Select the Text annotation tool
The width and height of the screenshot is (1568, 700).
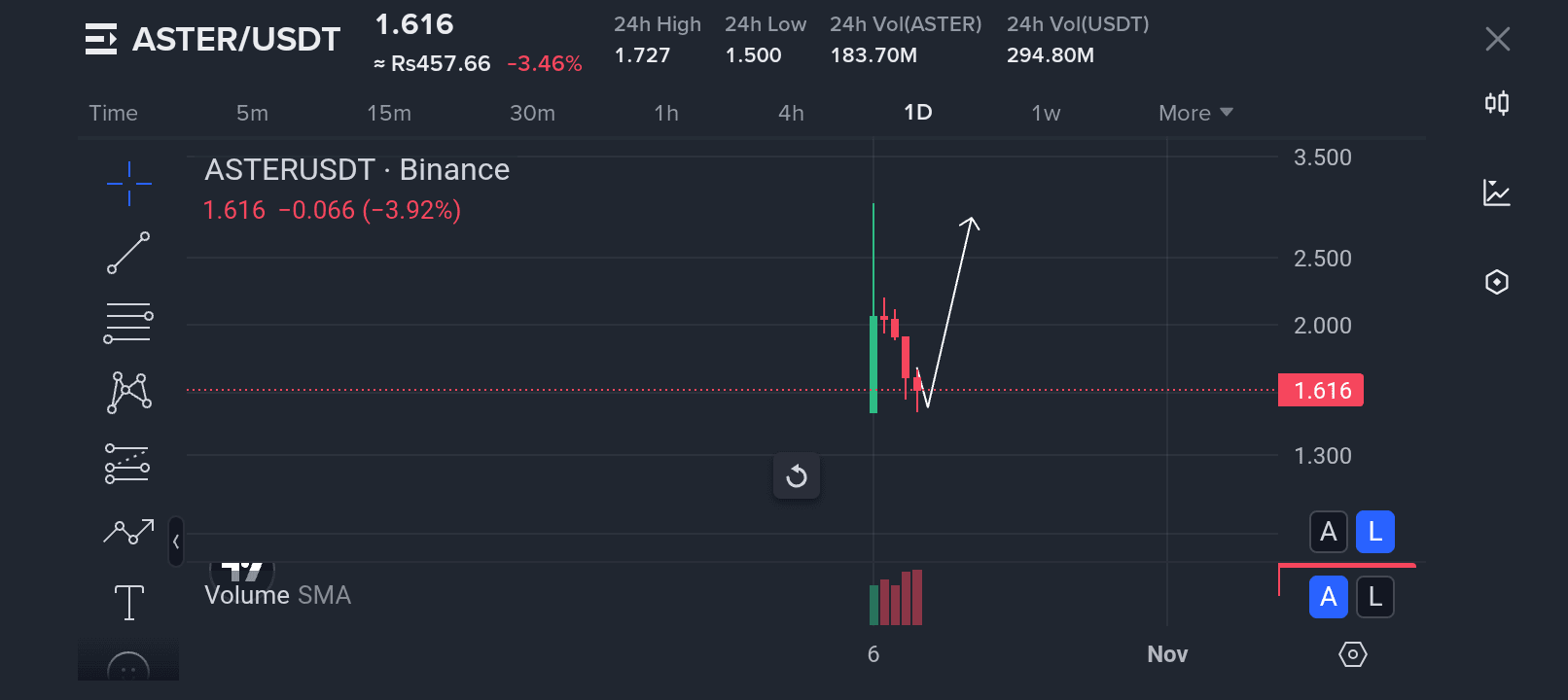128,603
